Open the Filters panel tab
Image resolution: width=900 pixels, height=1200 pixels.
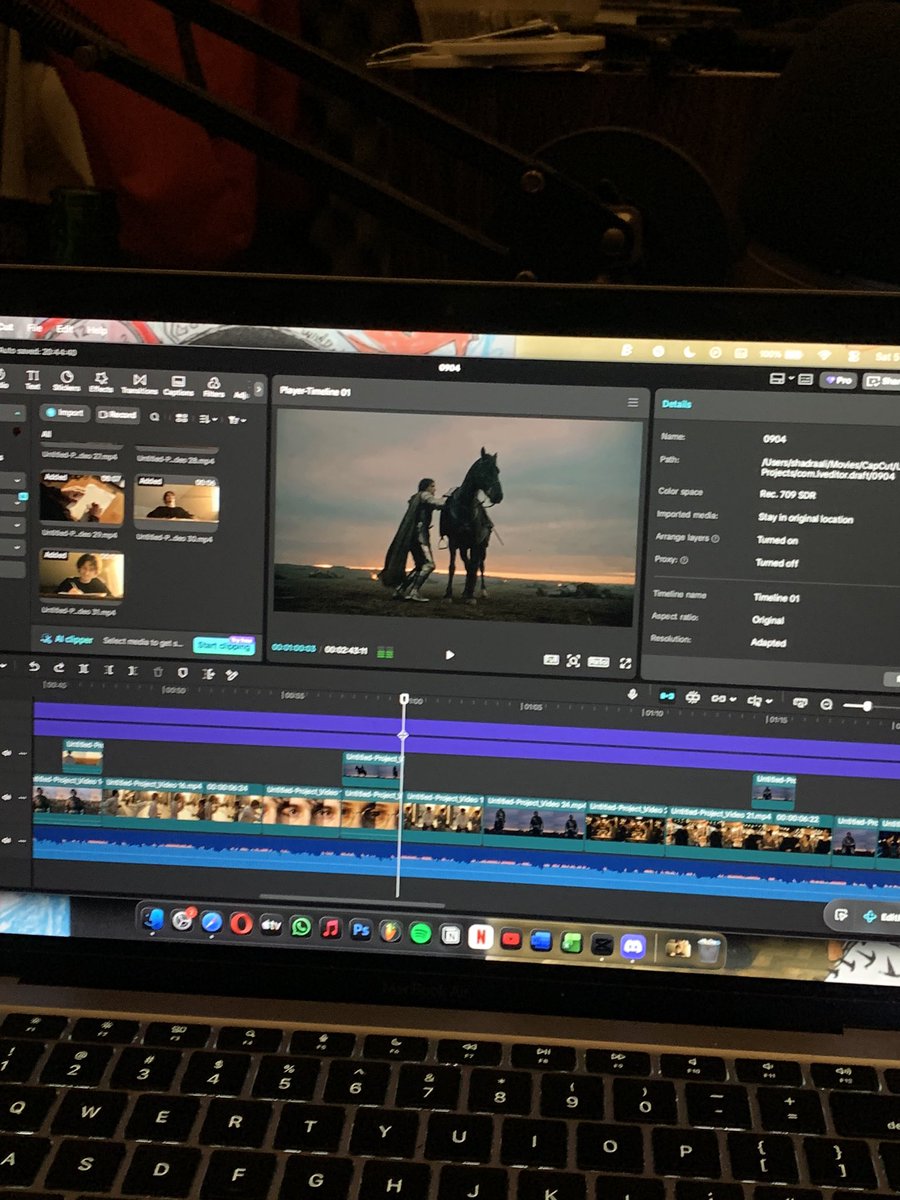213,387
